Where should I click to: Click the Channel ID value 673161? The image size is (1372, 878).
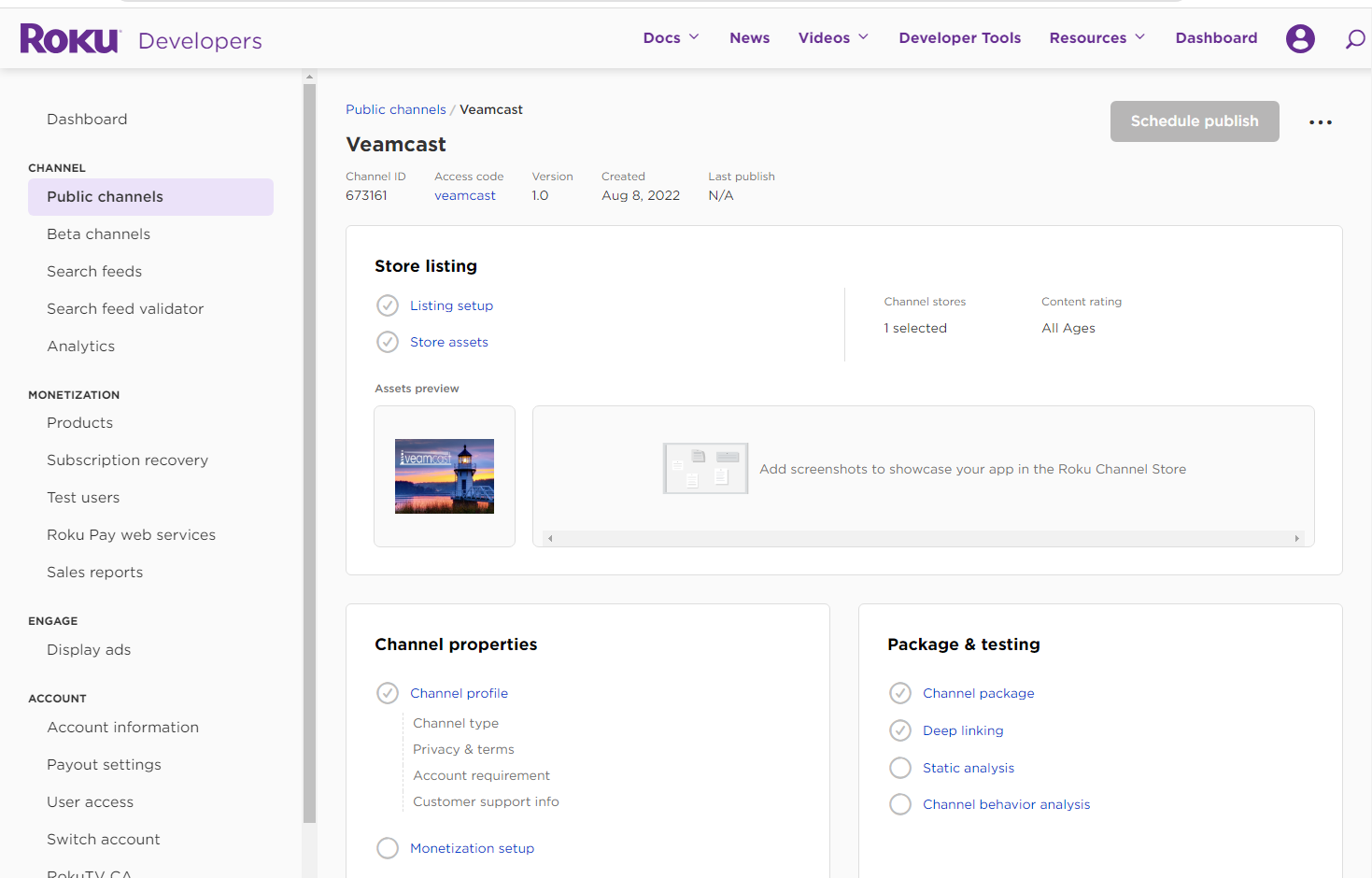(x=366, y=195)
